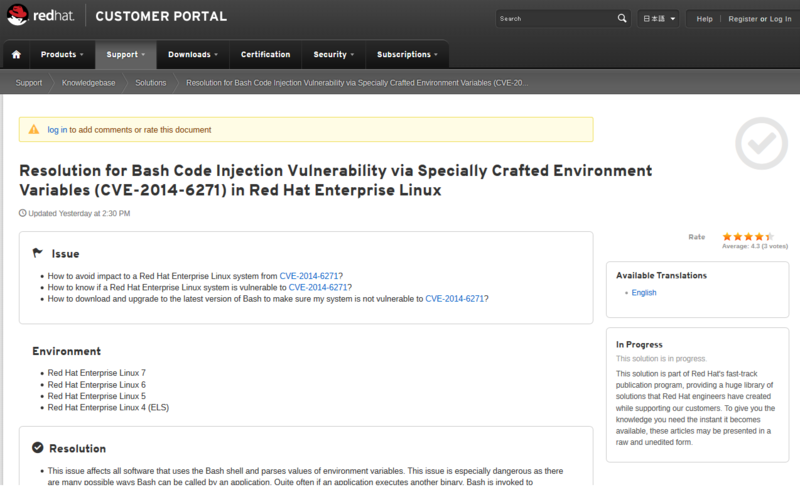This screenshot has height=492, width=800.
Task: Open the Products dropdown menu
Action: [62, 55]
